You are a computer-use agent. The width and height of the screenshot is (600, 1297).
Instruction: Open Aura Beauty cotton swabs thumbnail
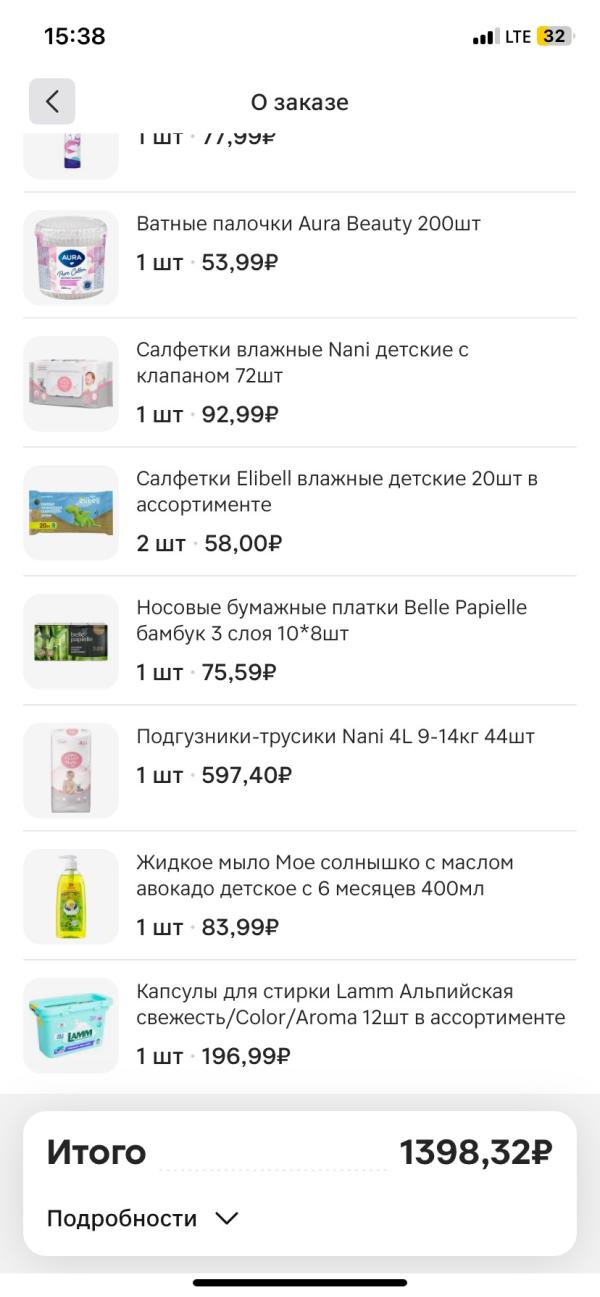click(x=71, y=258)
